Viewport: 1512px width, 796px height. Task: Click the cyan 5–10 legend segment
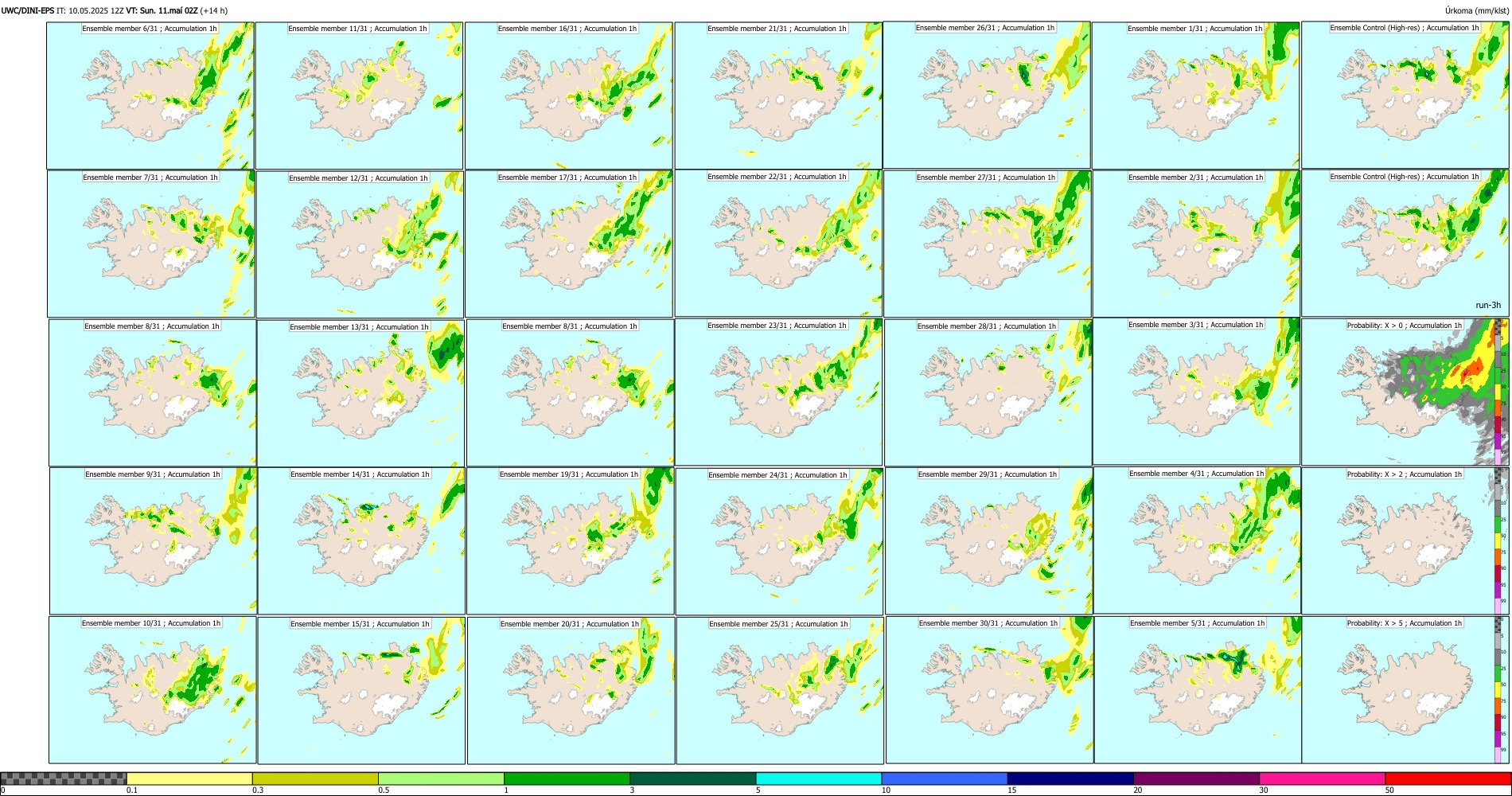819,778
